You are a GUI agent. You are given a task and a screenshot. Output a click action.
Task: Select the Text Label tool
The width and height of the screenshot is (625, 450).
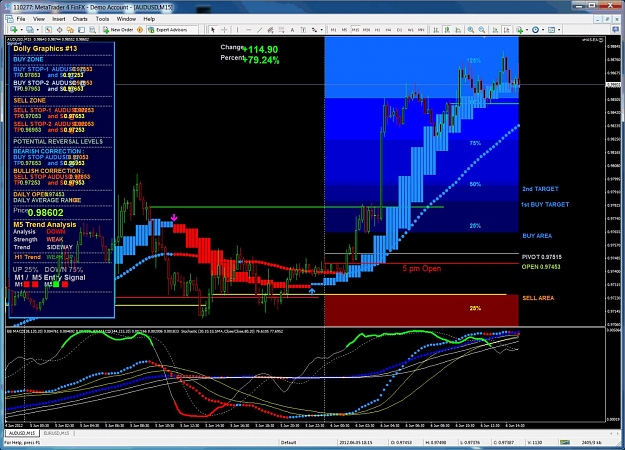pos(303,29)
